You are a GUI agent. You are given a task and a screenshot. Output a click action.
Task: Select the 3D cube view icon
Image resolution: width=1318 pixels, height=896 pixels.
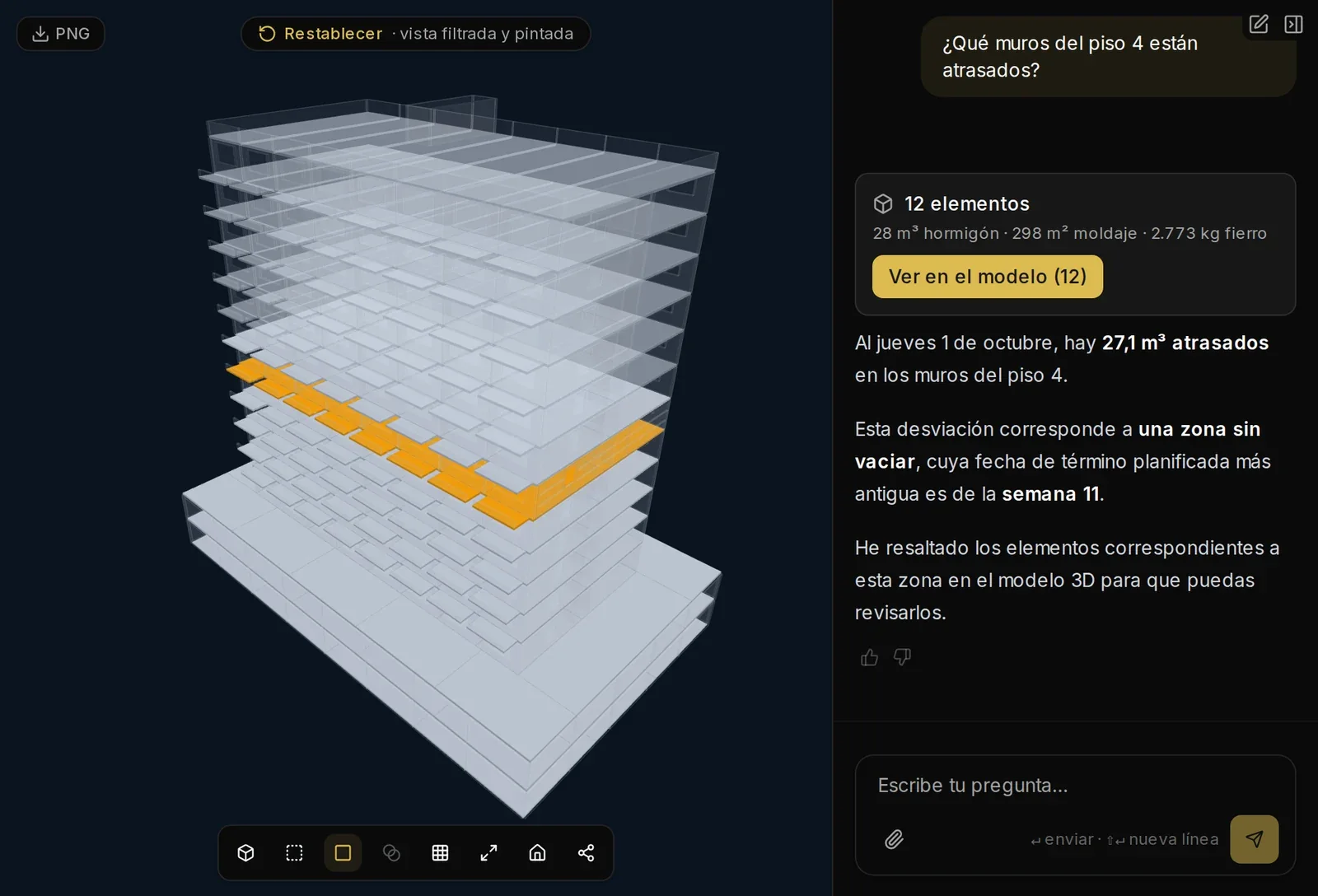pos(245,853)
